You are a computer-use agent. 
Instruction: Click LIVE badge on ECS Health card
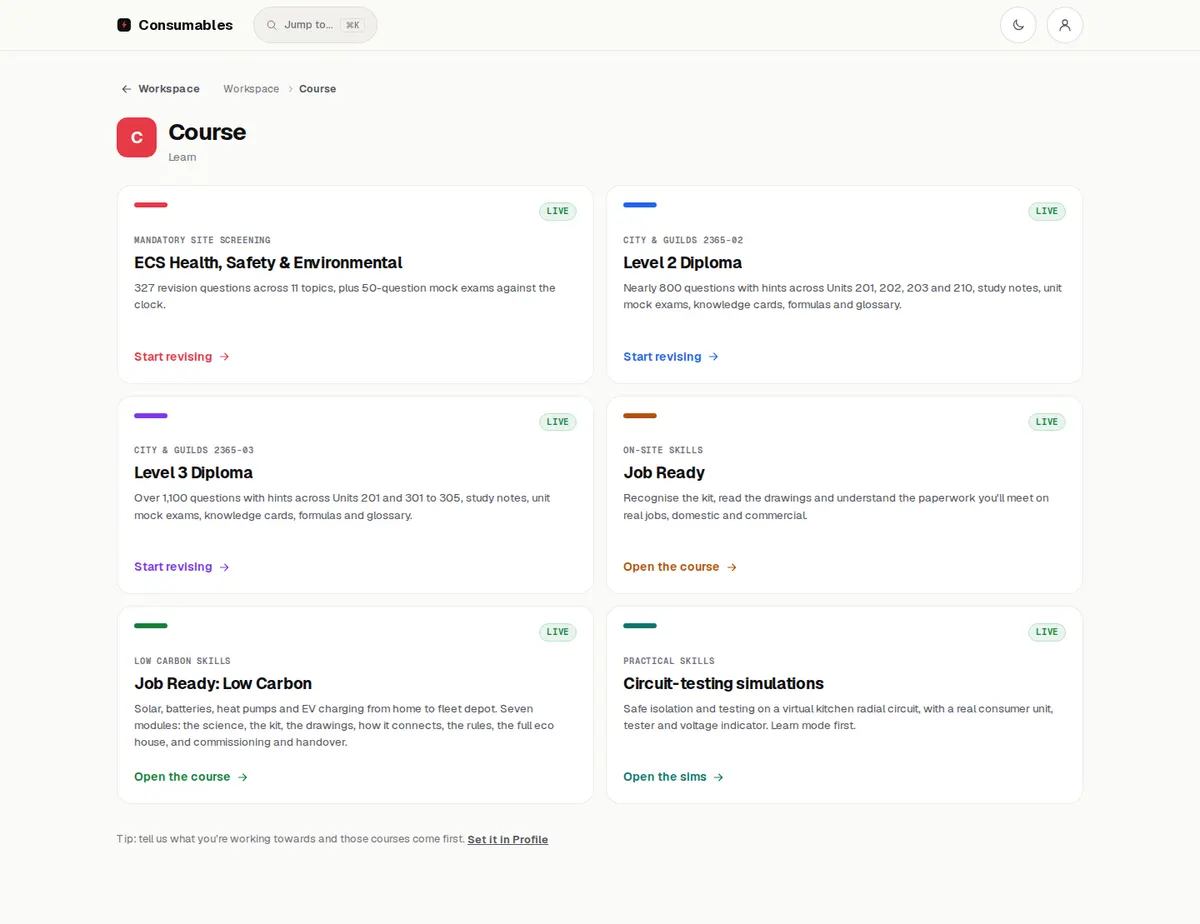[x=558, y=211]
